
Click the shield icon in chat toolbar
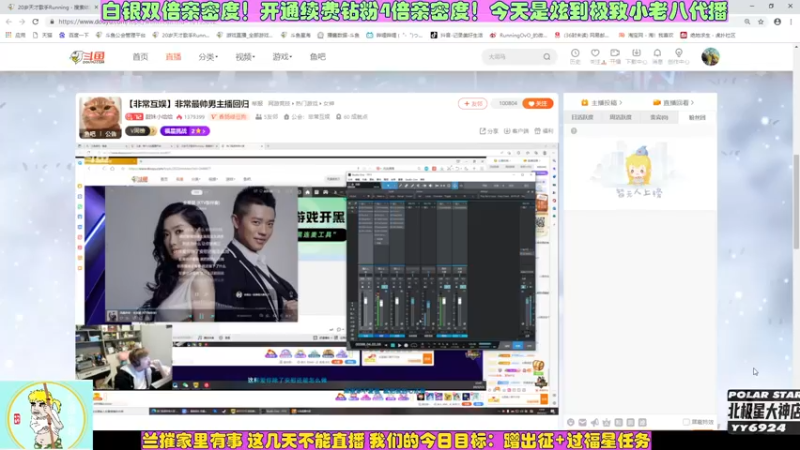coord(570,422)
